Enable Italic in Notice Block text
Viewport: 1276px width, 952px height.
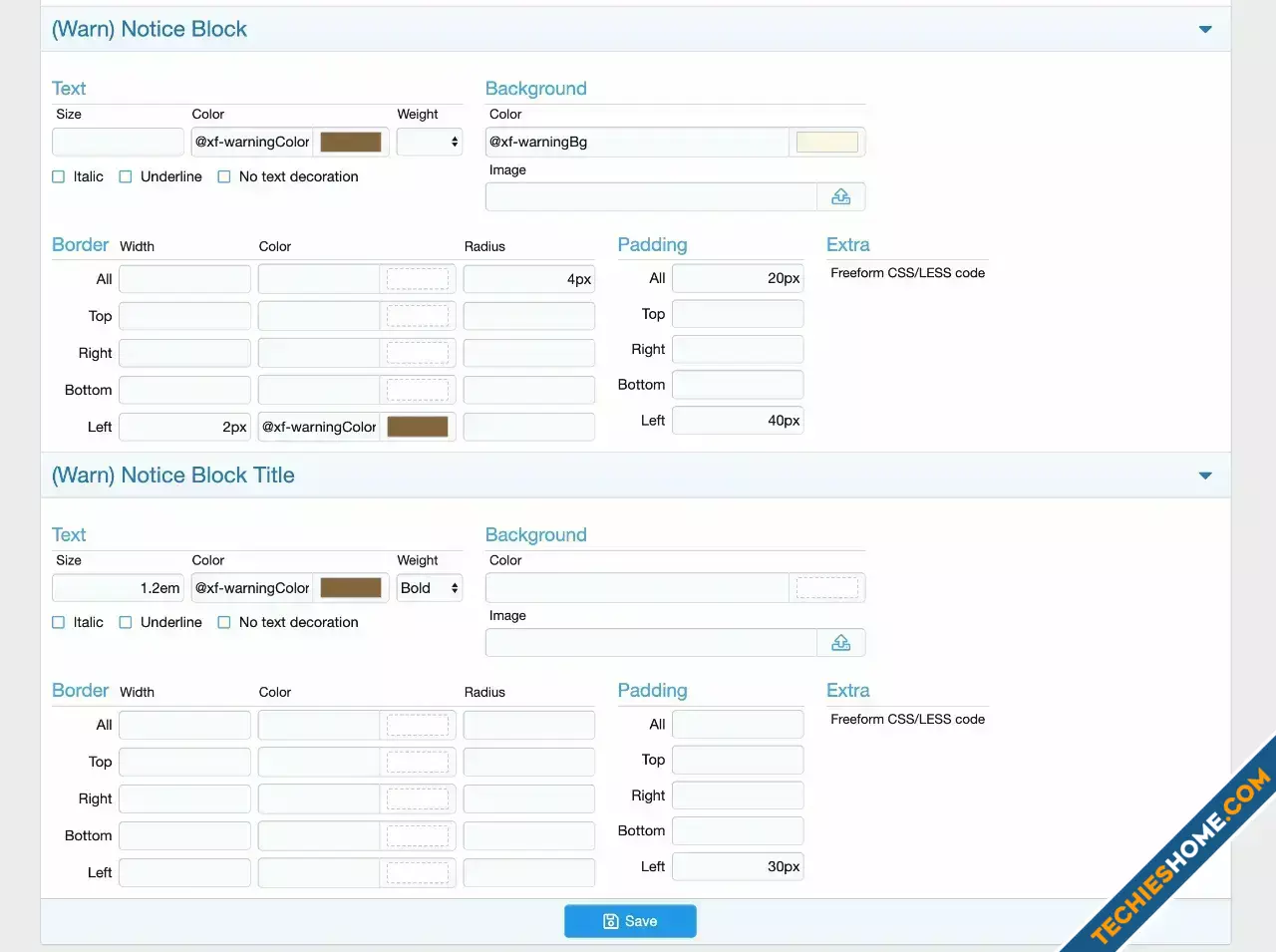(58, 176)
